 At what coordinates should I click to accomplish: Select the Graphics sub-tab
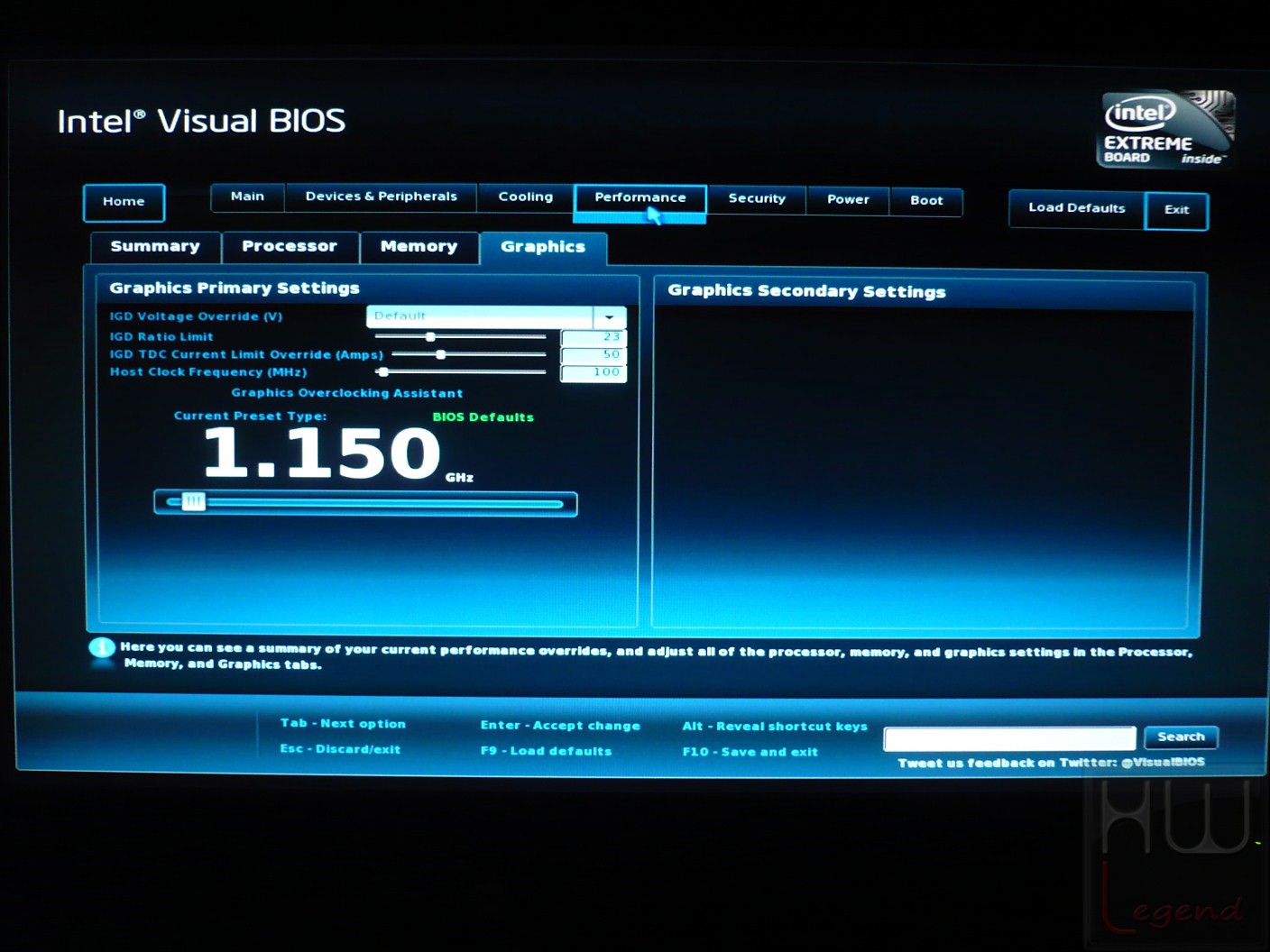click(x=543, y=248)
